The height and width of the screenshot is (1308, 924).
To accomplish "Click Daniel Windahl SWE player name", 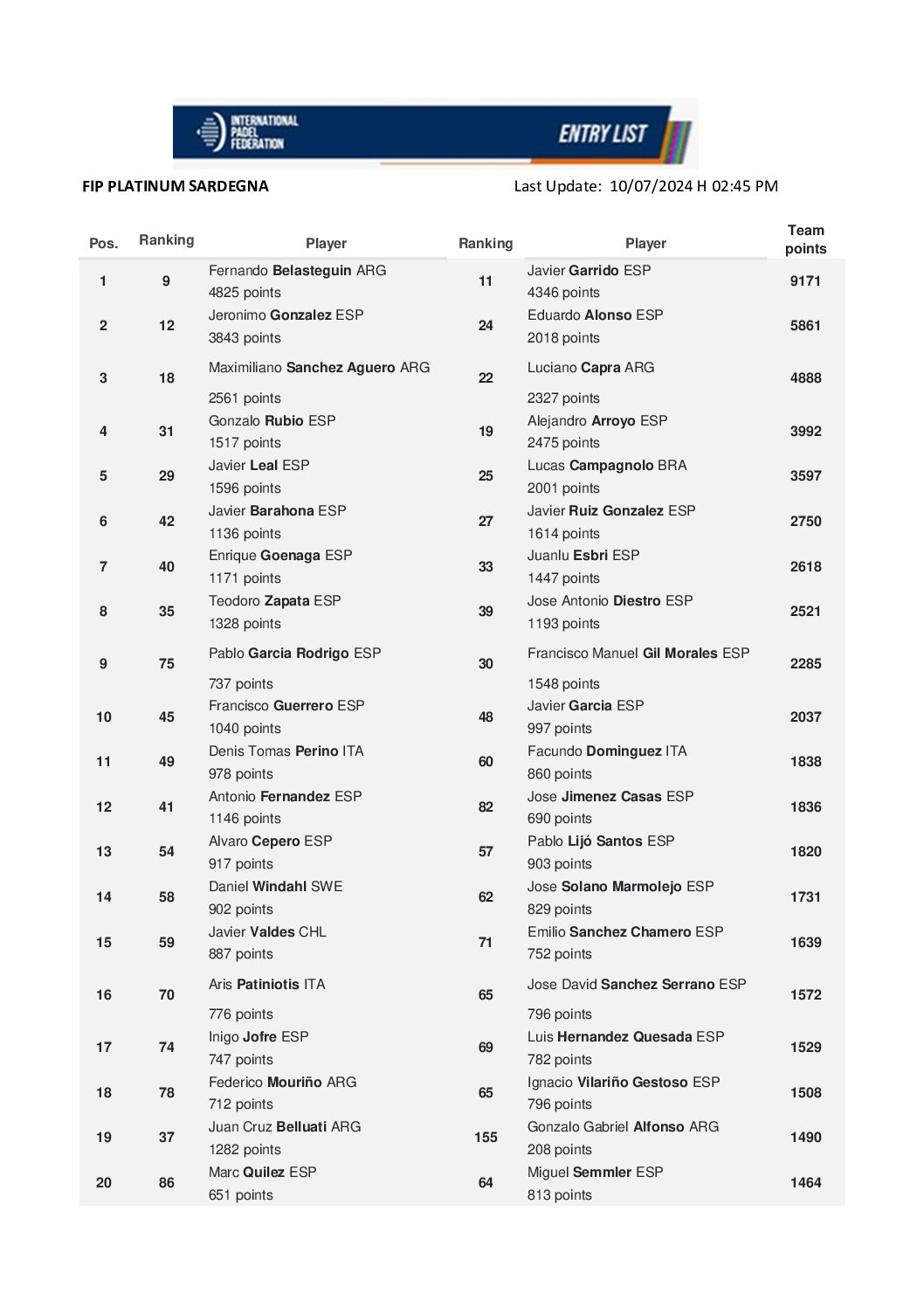I will [x=275, y=887].
